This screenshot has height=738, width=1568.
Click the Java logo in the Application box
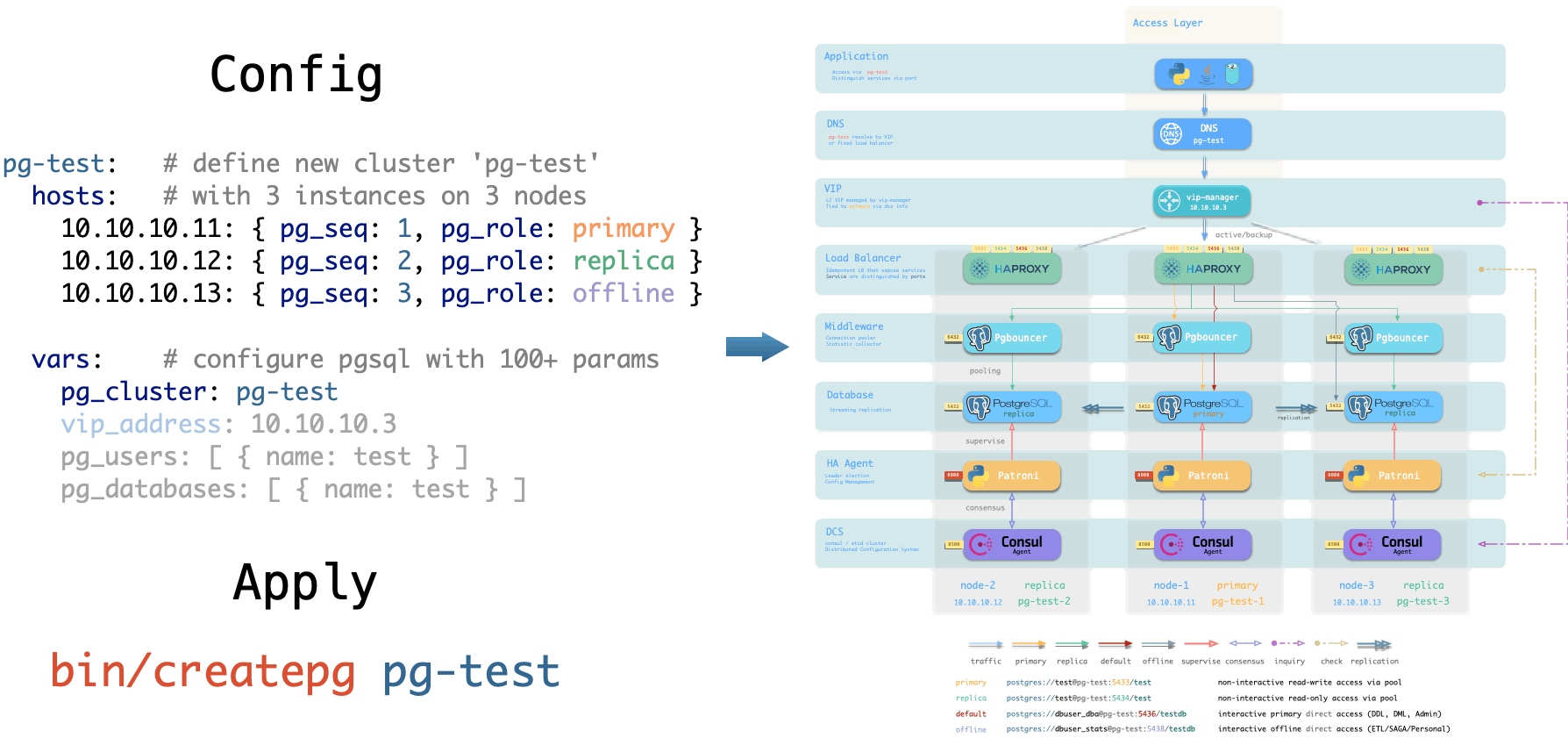(1208, 75)
